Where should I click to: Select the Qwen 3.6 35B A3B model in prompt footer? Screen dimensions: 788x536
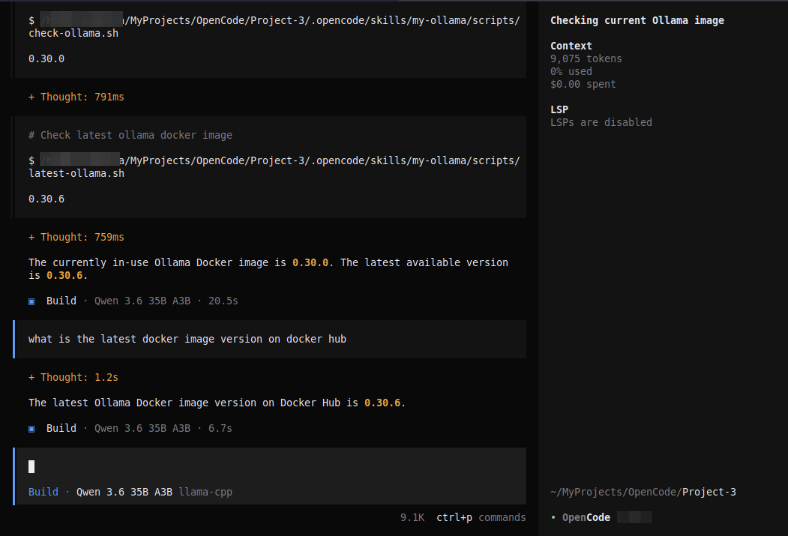(124, 492)
